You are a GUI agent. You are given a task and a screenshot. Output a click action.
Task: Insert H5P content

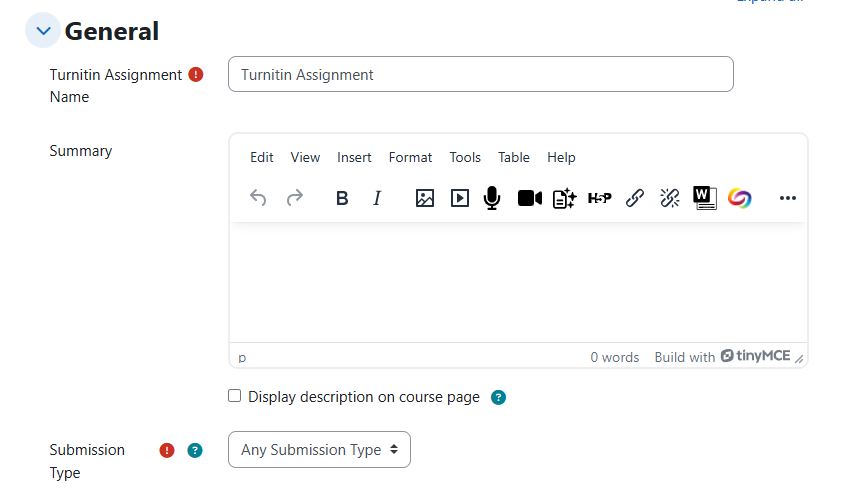coord(599,198)
